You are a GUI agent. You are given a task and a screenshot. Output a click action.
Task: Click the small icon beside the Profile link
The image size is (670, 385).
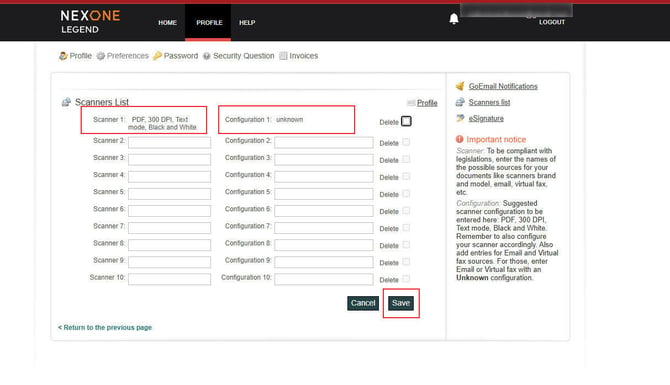[x=411, y=103]
